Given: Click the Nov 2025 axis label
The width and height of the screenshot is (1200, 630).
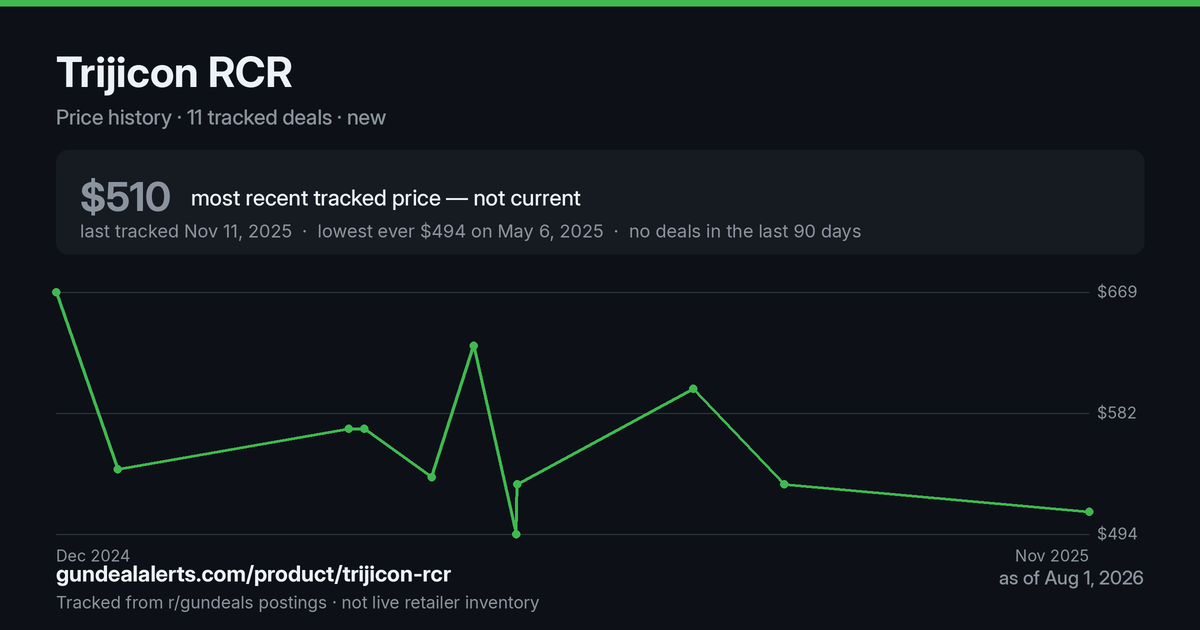Looking at the screenshot, I should point(1052,555).
